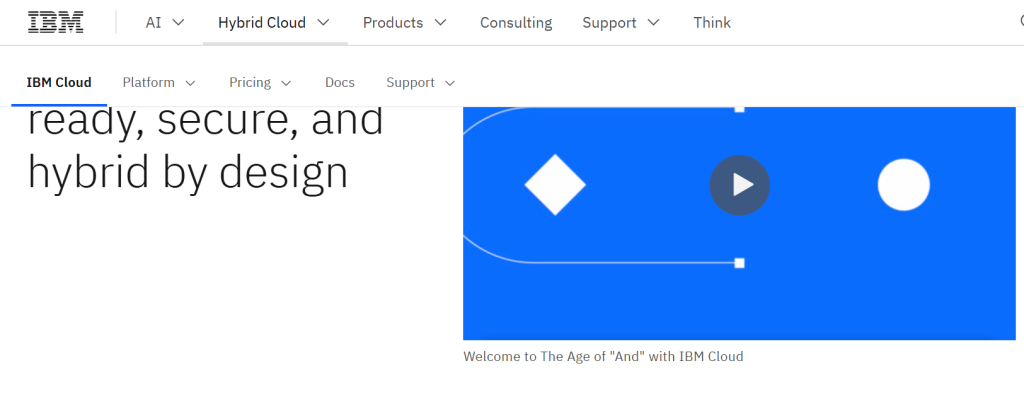Click the white diamond in the video

[555, 185]
